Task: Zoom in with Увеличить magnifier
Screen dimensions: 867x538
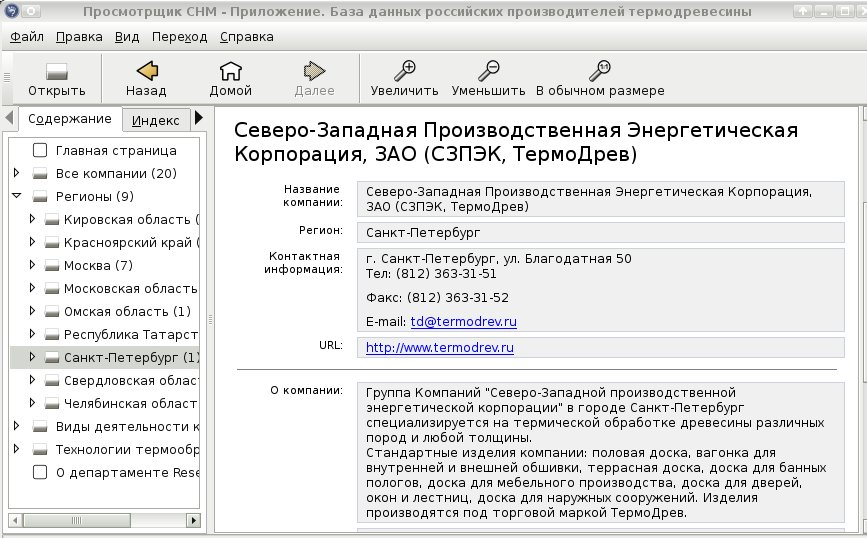Action: click(x=404, y=71)
